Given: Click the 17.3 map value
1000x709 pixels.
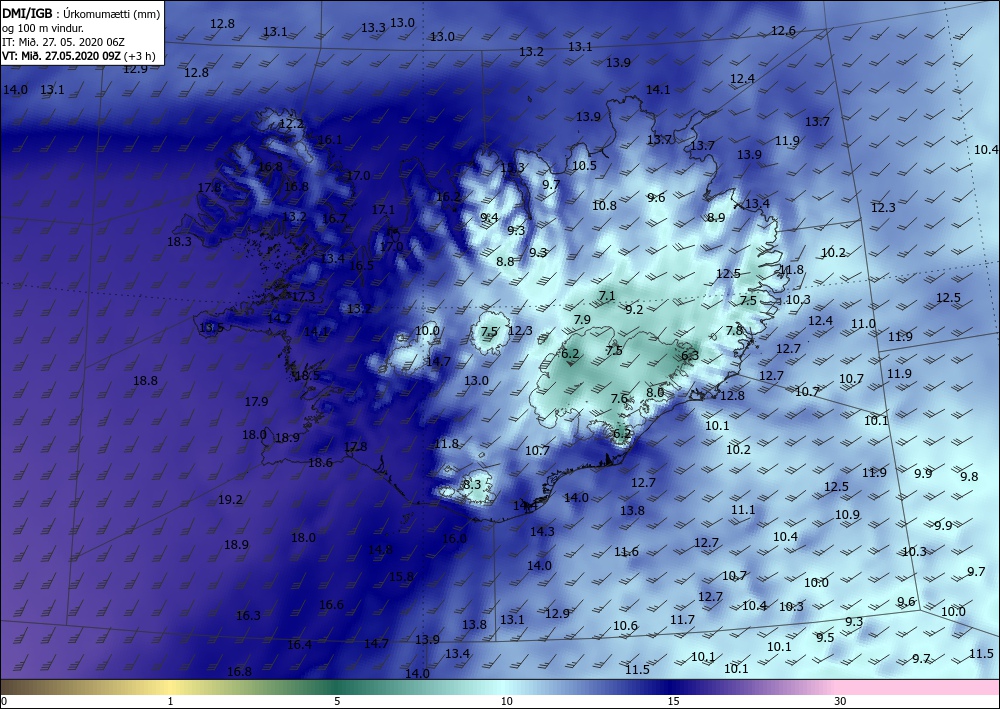Looking at the screenshot, I should [x=304, y=296].
